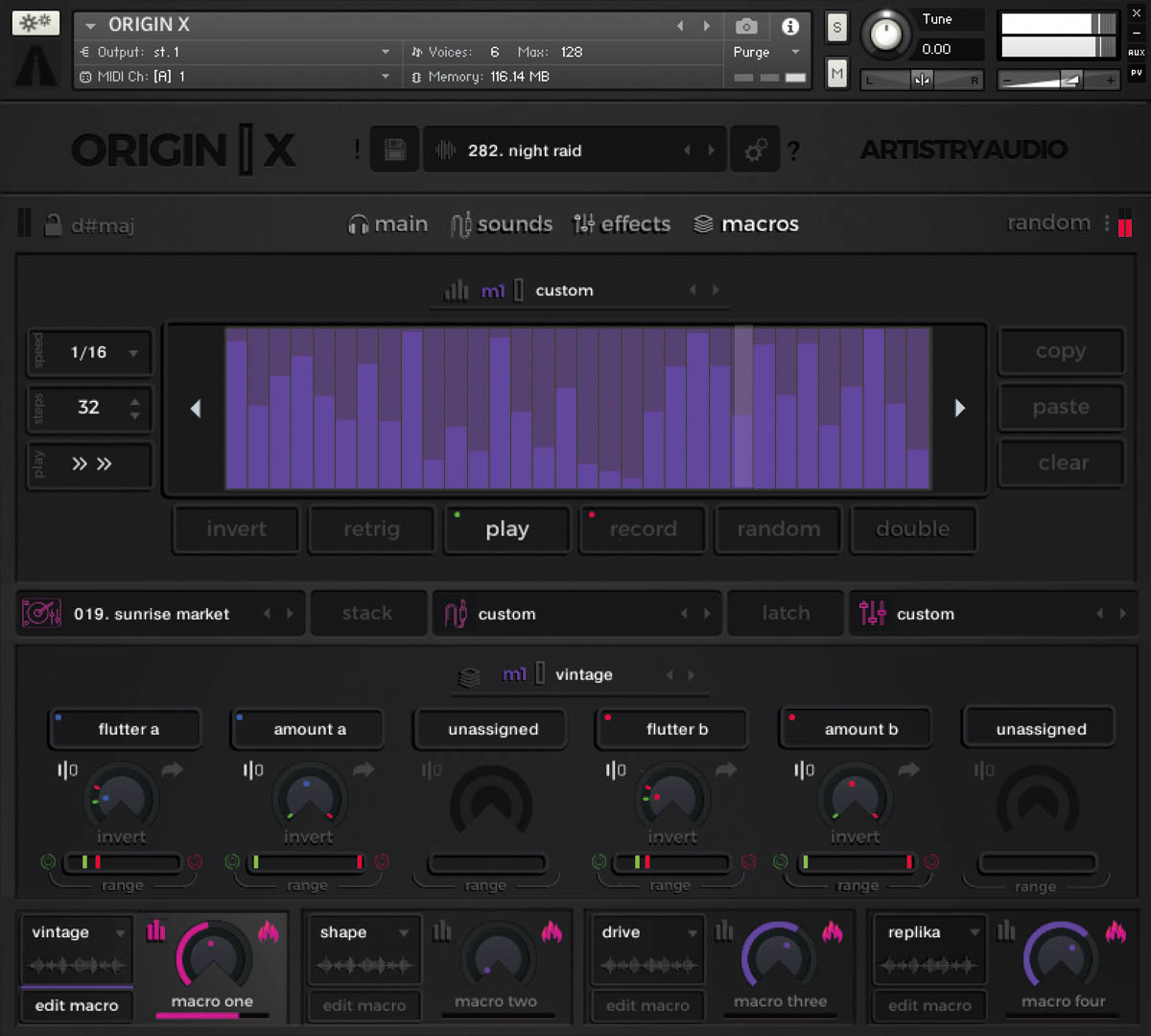The image size is (1151, 1036).
Task: Click the paste button
Action: point(1061,407)
